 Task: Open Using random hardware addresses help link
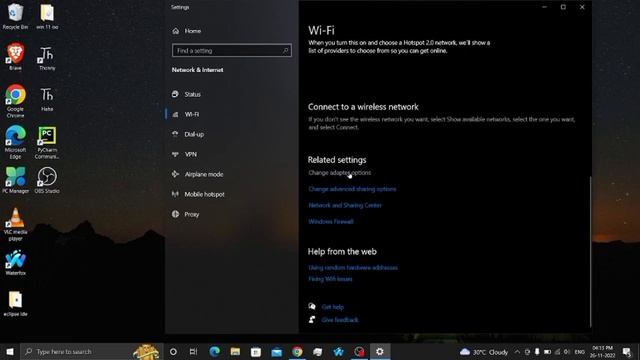353,268
